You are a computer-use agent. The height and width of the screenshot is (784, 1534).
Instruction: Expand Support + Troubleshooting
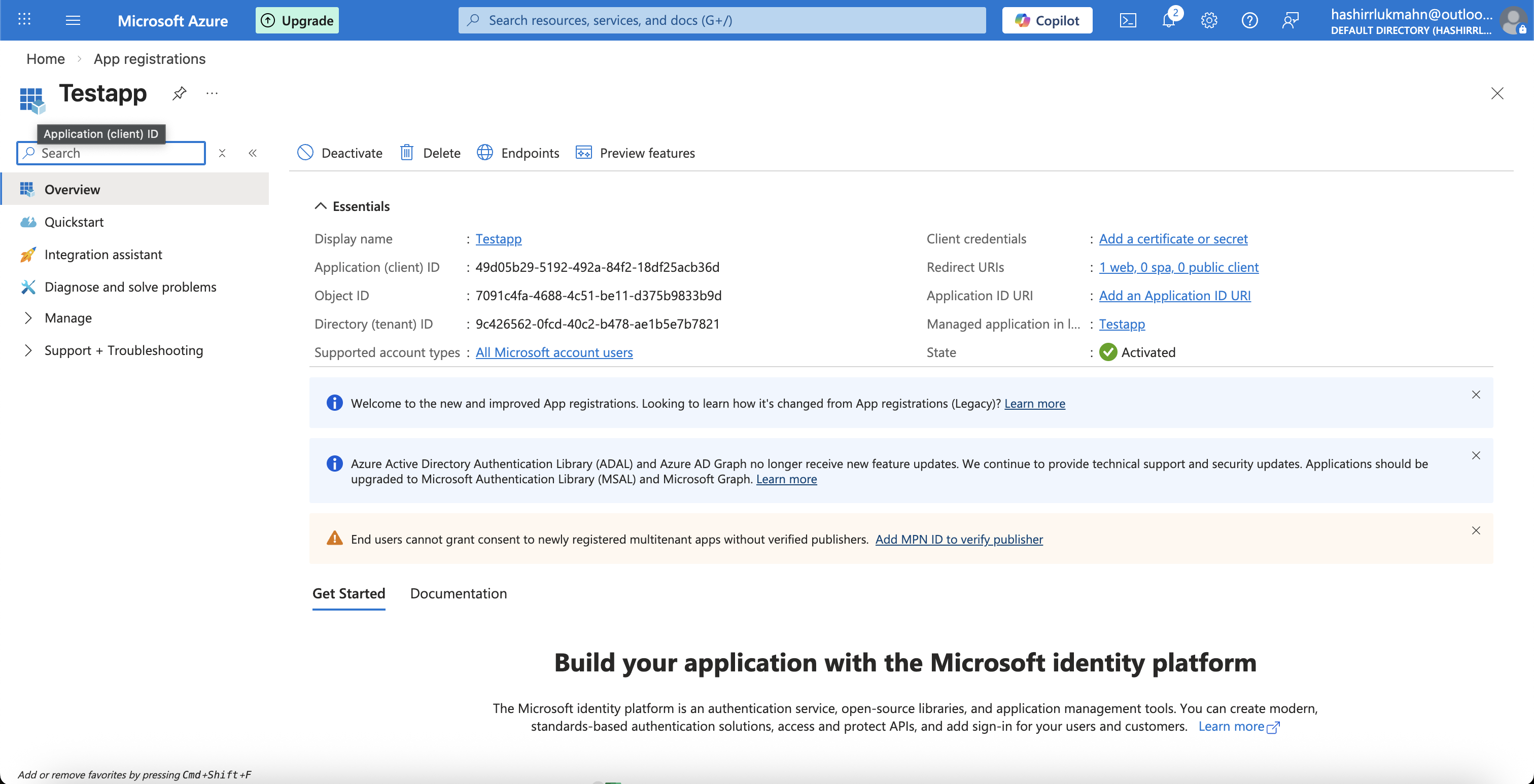[123, 350]
